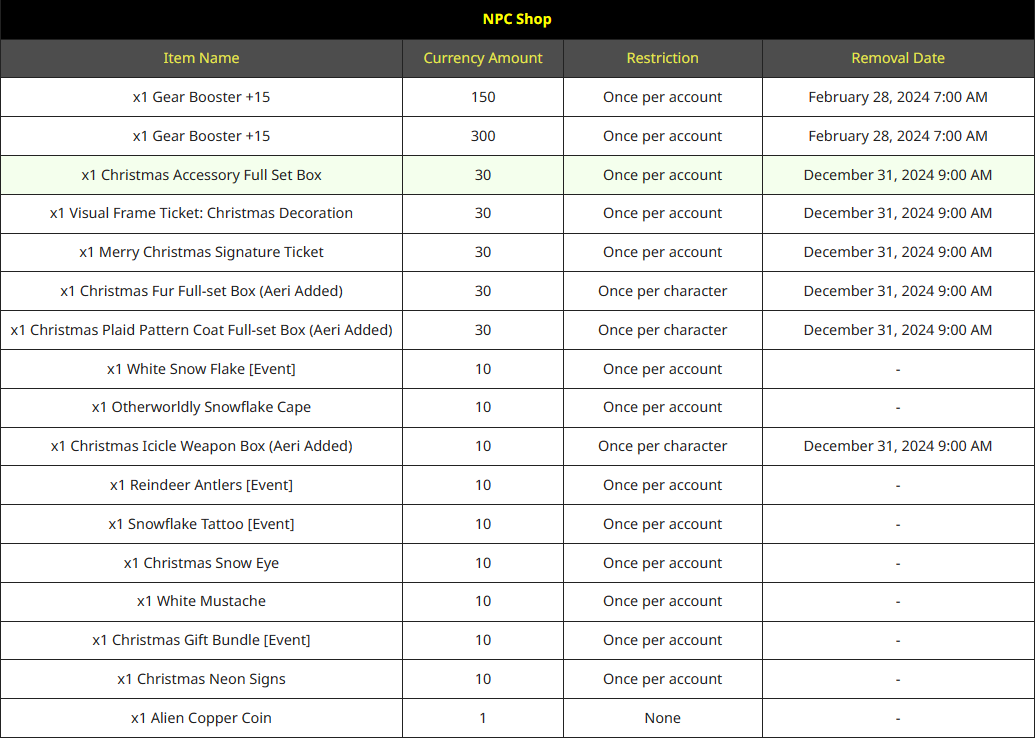Select Visual Frame Ticket: Christmas Decoration item
Screen dimensions: 1035x738
coord(201,213)
